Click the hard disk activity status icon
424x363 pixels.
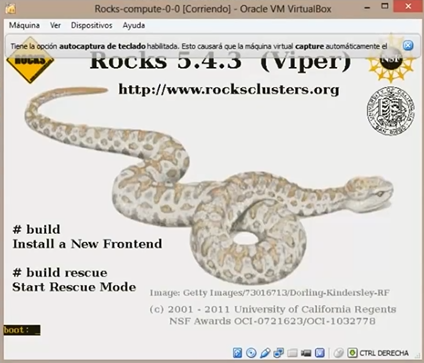237,353
